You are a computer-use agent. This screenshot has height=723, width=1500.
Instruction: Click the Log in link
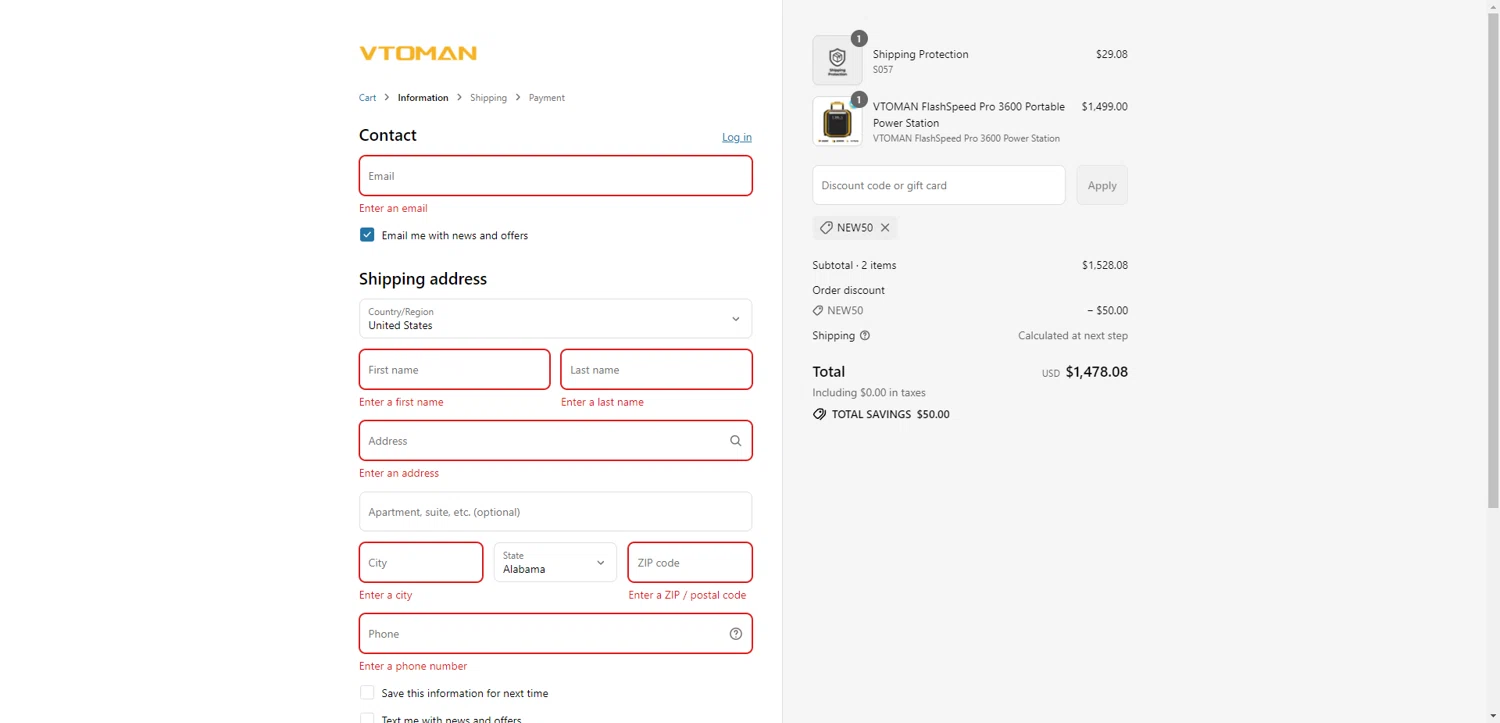[x=737, y=137]
